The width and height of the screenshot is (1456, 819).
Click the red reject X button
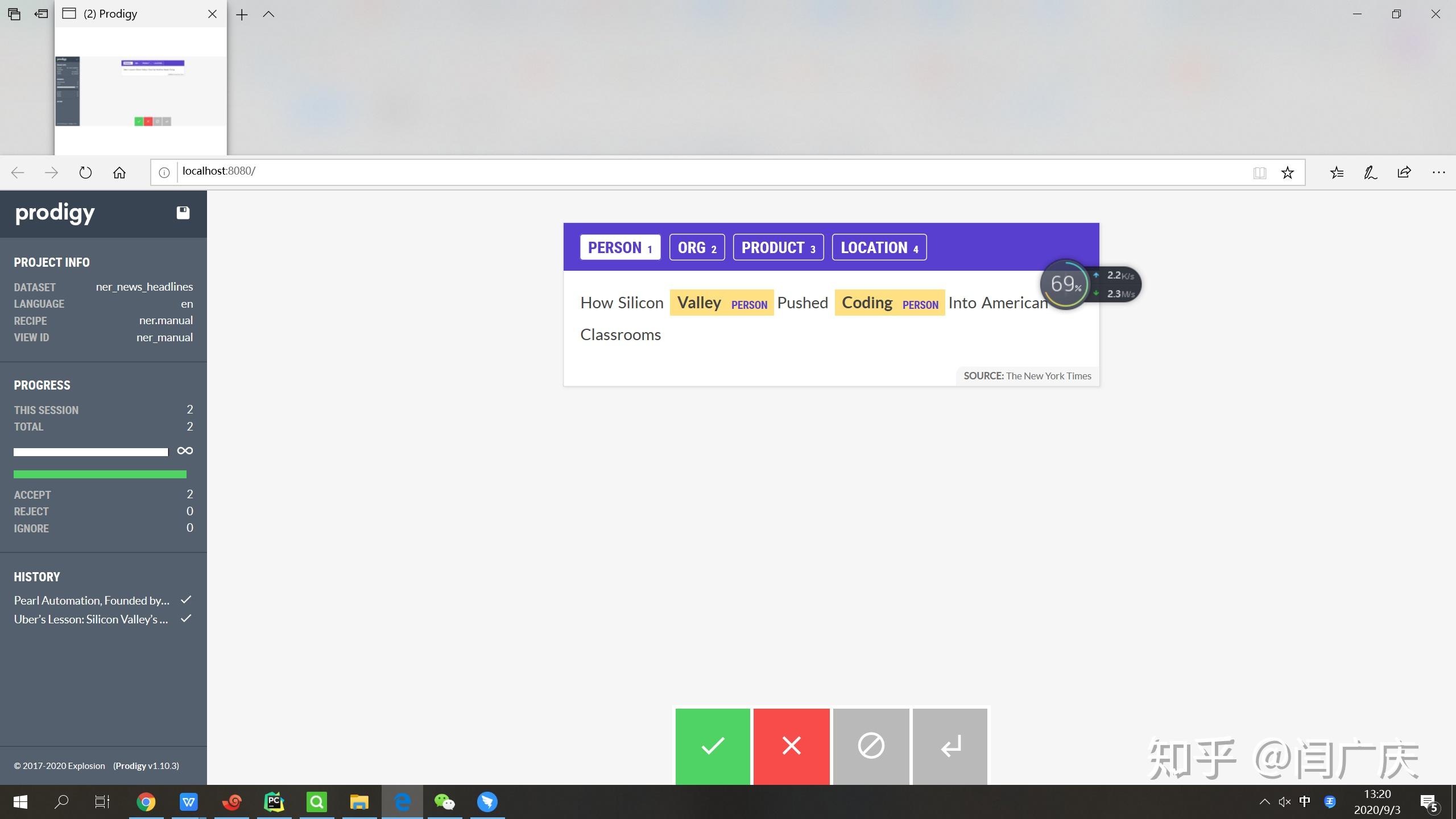click(x=791, y=746)
